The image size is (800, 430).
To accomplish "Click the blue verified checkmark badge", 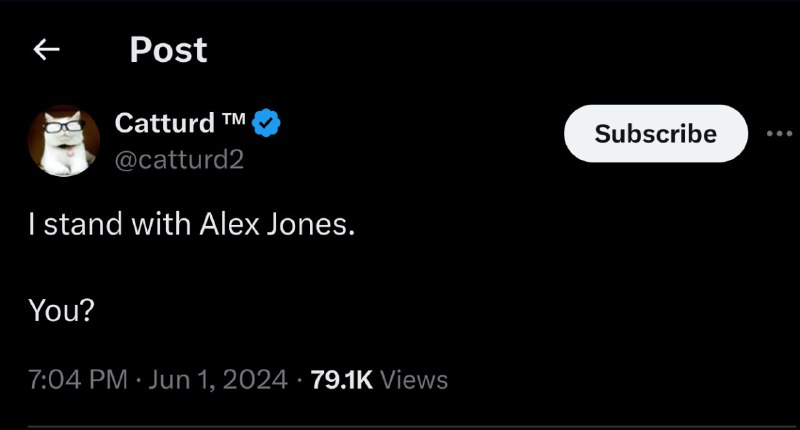I will (266, 123).
